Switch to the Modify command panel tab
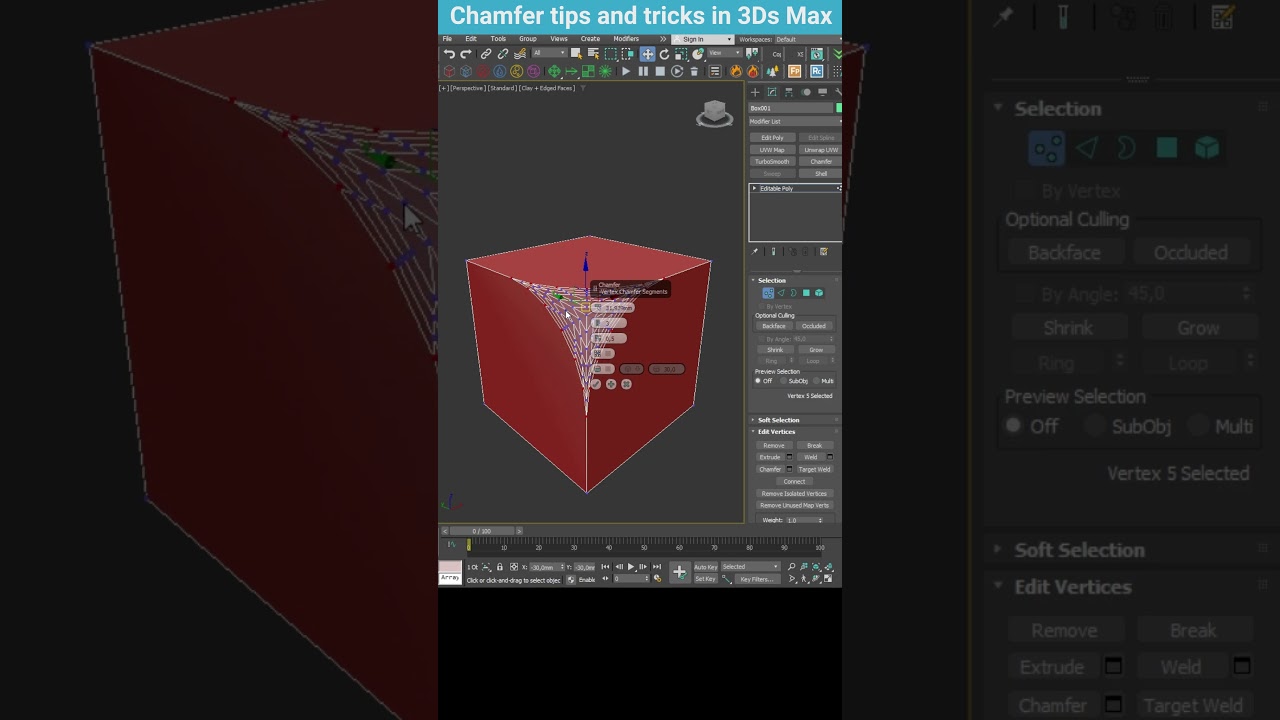 tap(772, 92)
